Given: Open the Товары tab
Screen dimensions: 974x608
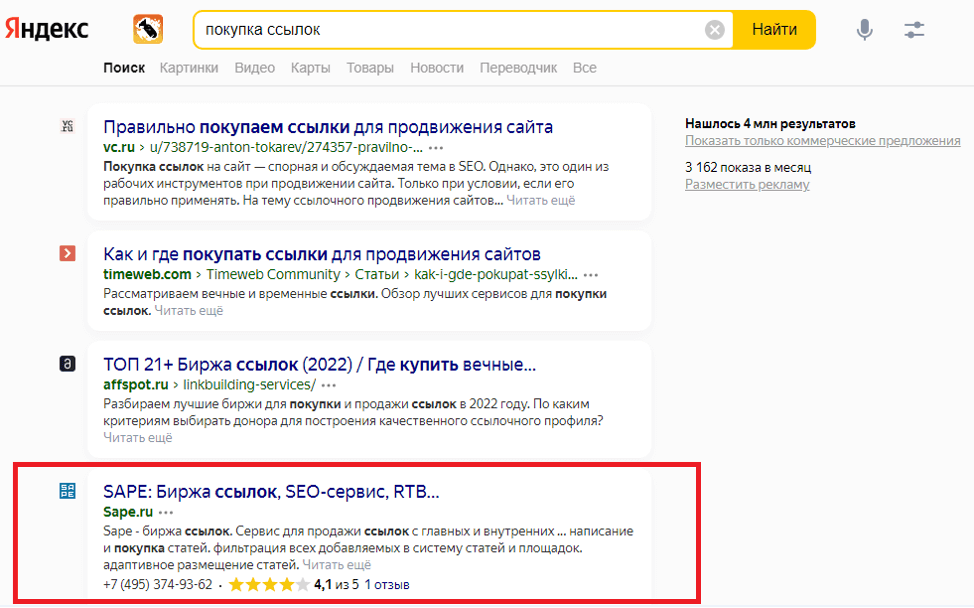Looking at the screenshot, I should click(x=370, y=68).
